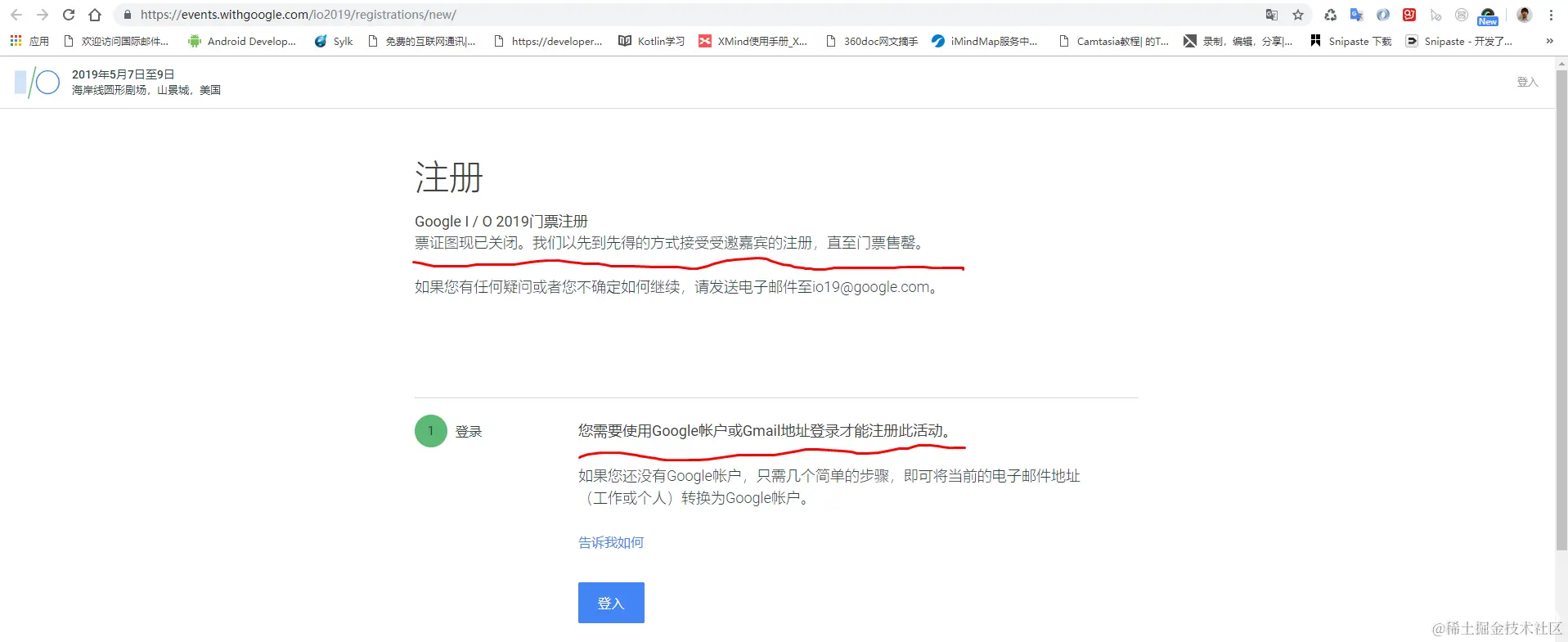Open the 360doc网文摘手 bookmark
Screen dimensions: 1568x642
[x=872, y=41]
